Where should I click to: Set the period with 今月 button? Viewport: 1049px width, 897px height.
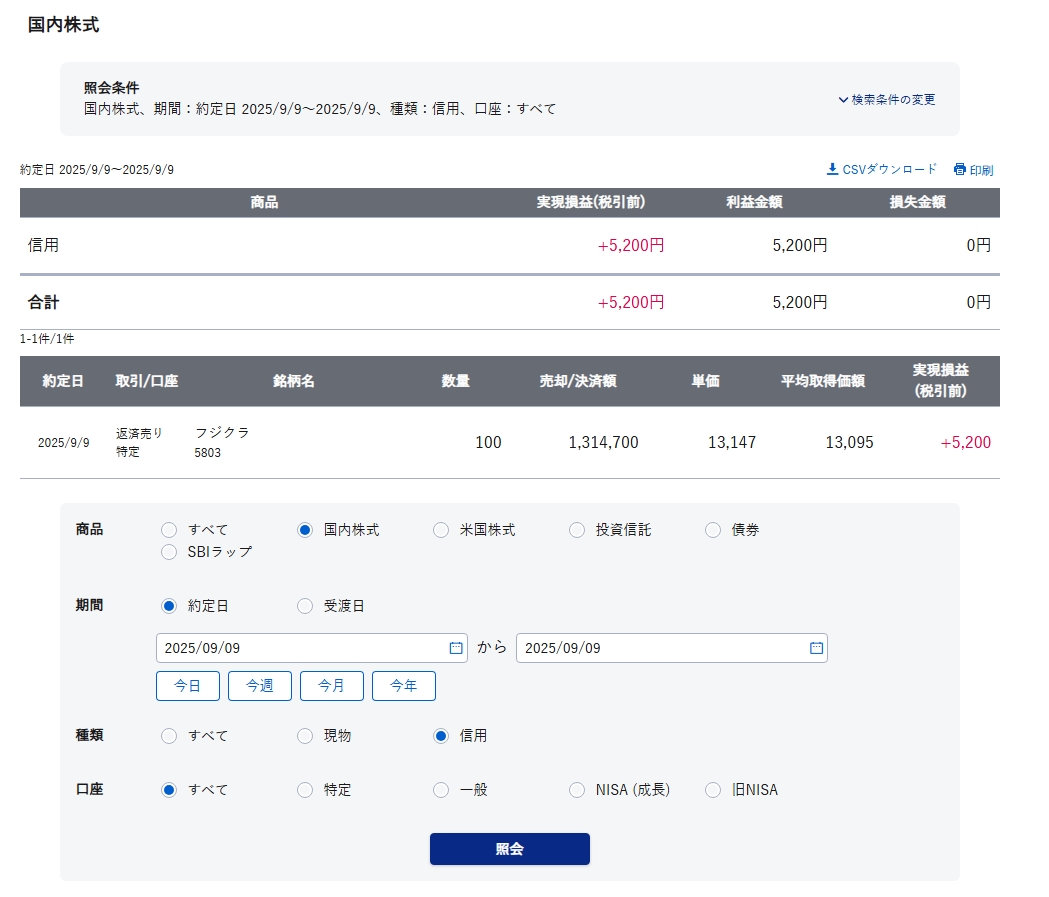point(332,686)
